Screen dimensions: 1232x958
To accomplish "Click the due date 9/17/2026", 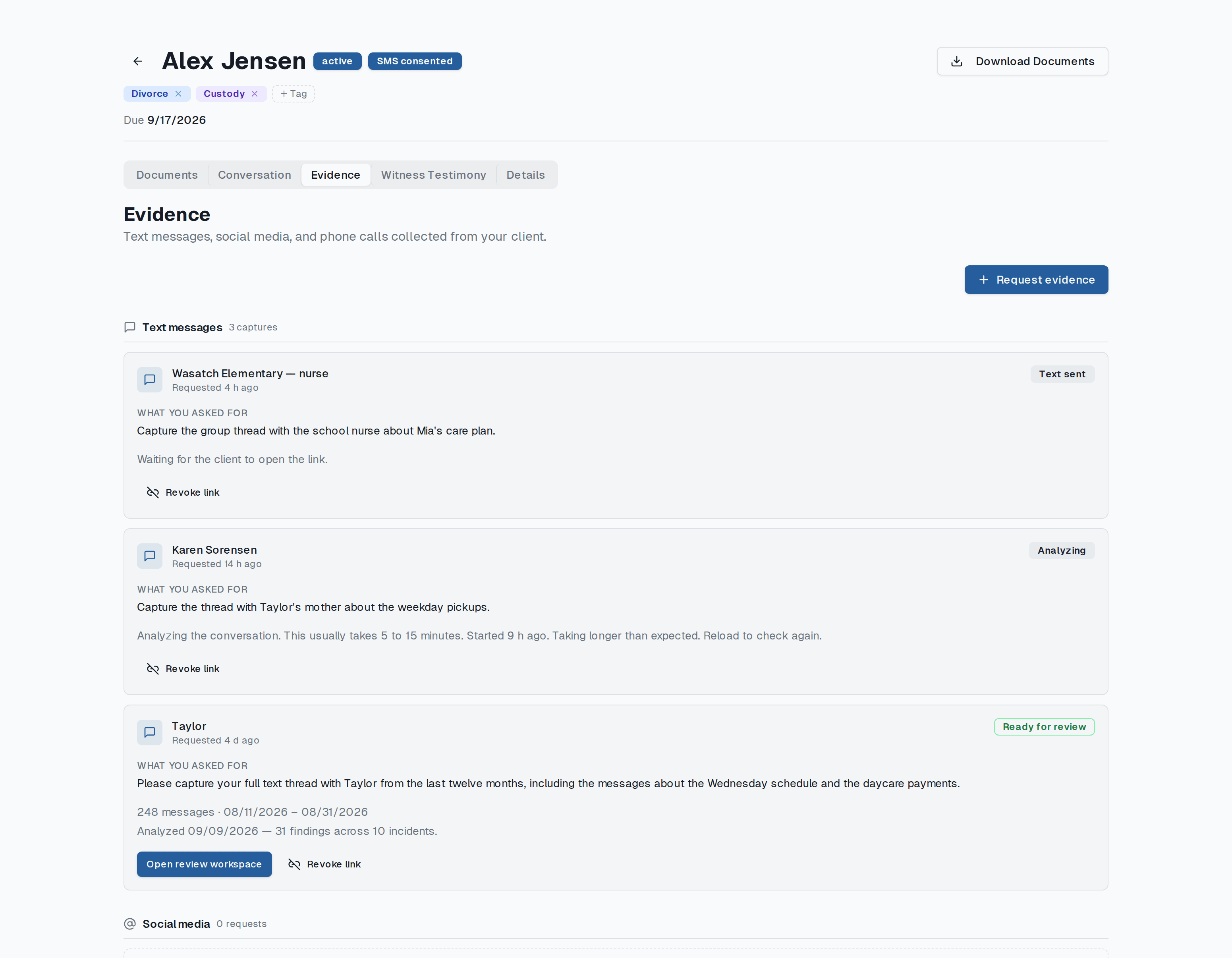I will (177, 120).
